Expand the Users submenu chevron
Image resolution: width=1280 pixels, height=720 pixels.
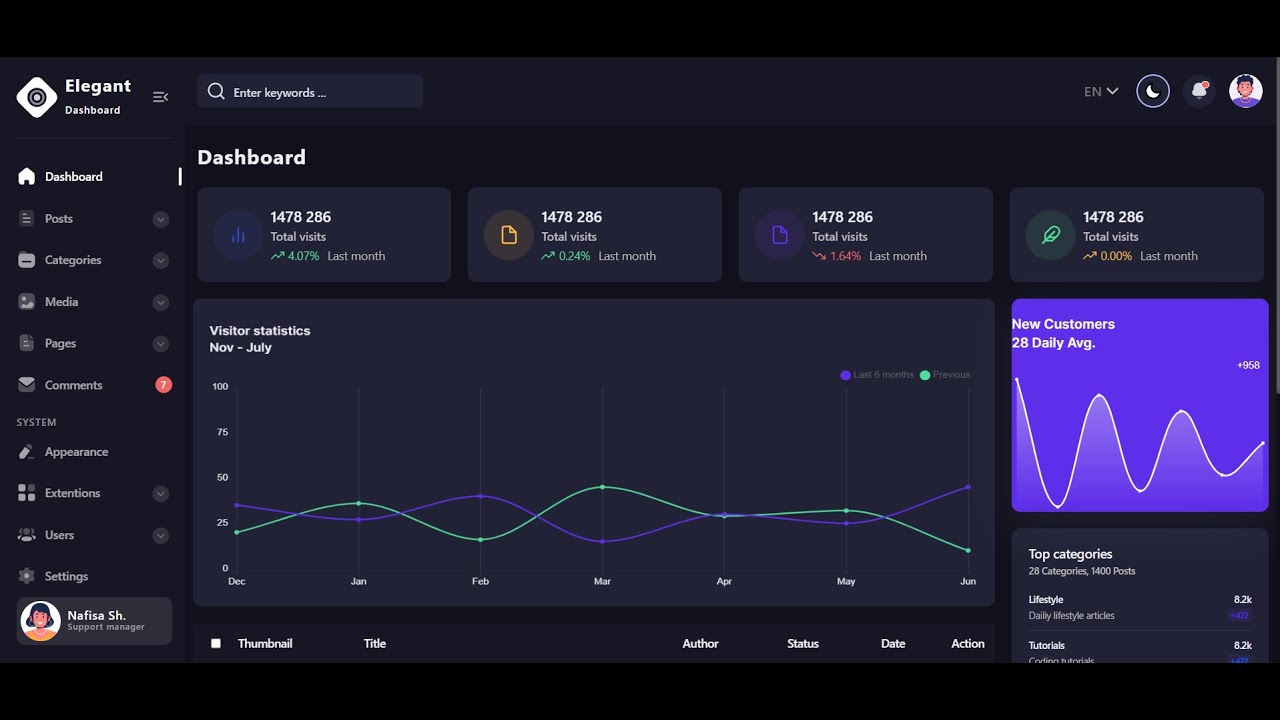click(161, 536)
